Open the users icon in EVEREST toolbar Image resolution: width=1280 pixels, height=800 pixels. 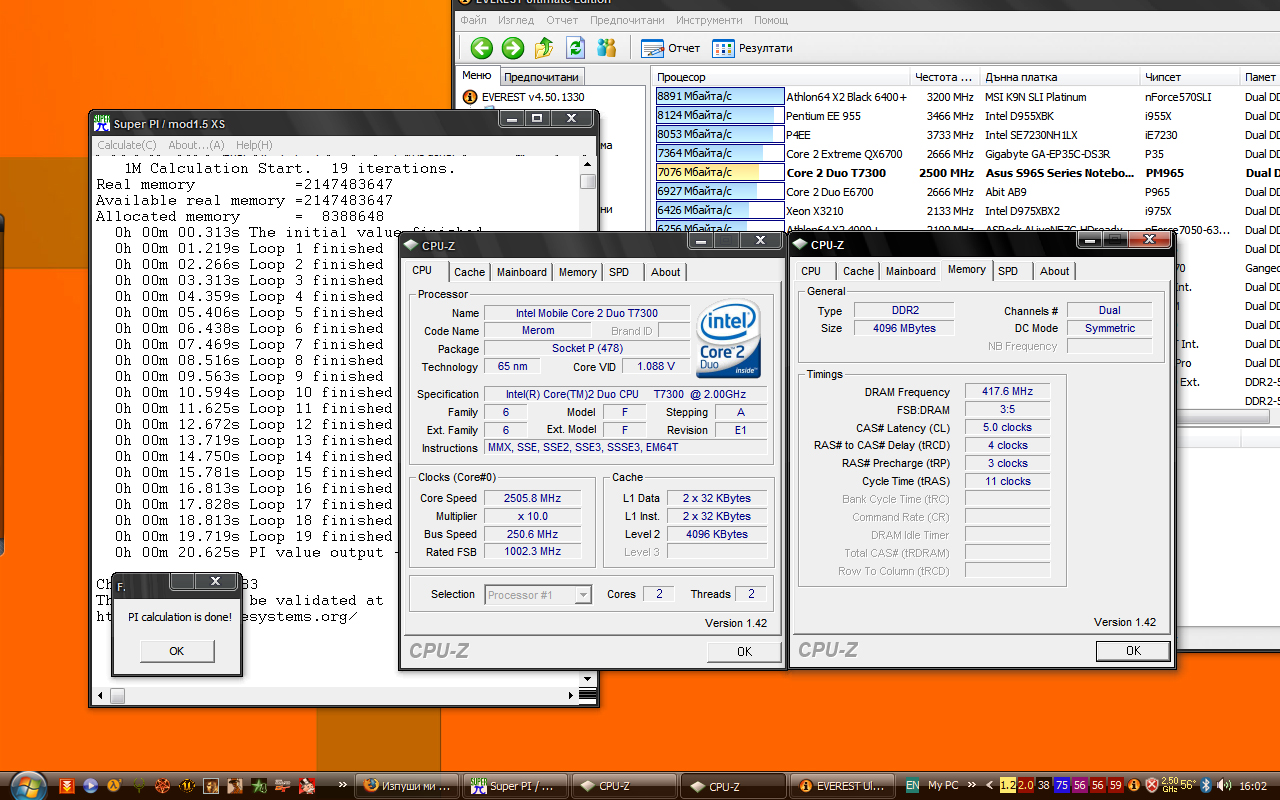click(606, 48)
